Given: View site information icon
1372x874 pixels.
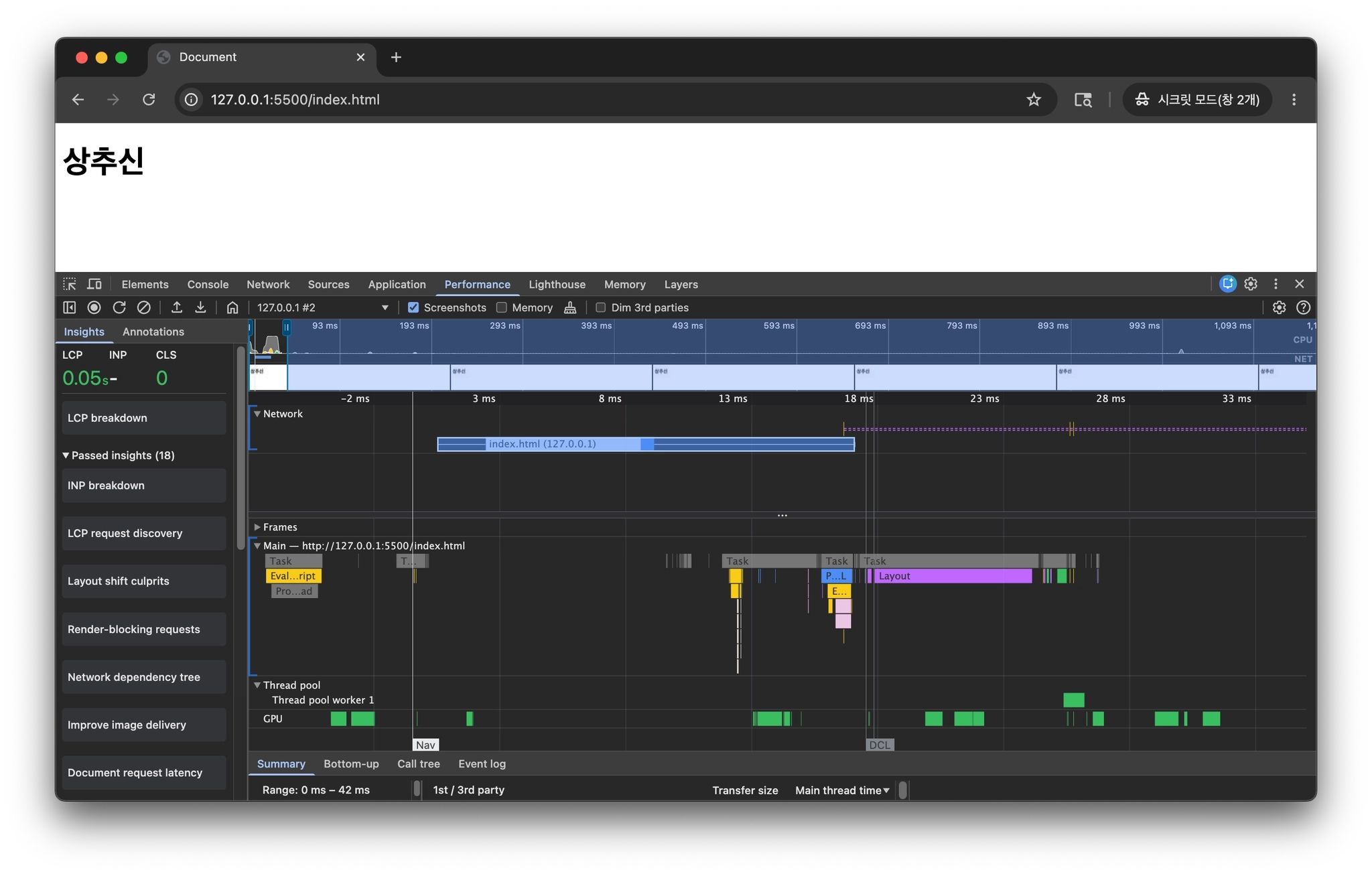Looking at the screenshot, I should pos(192,100).
